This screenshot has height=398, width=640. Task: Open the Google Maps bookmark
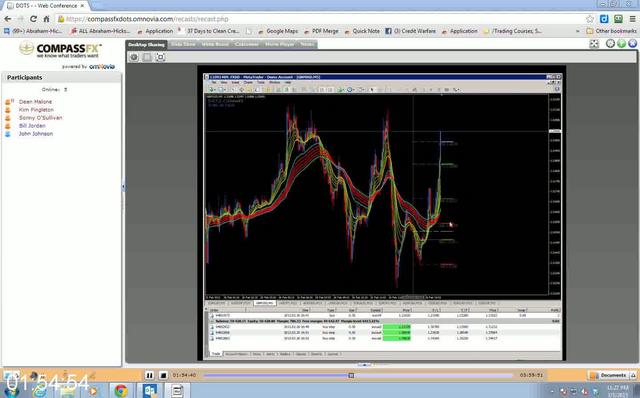(278, 31)
